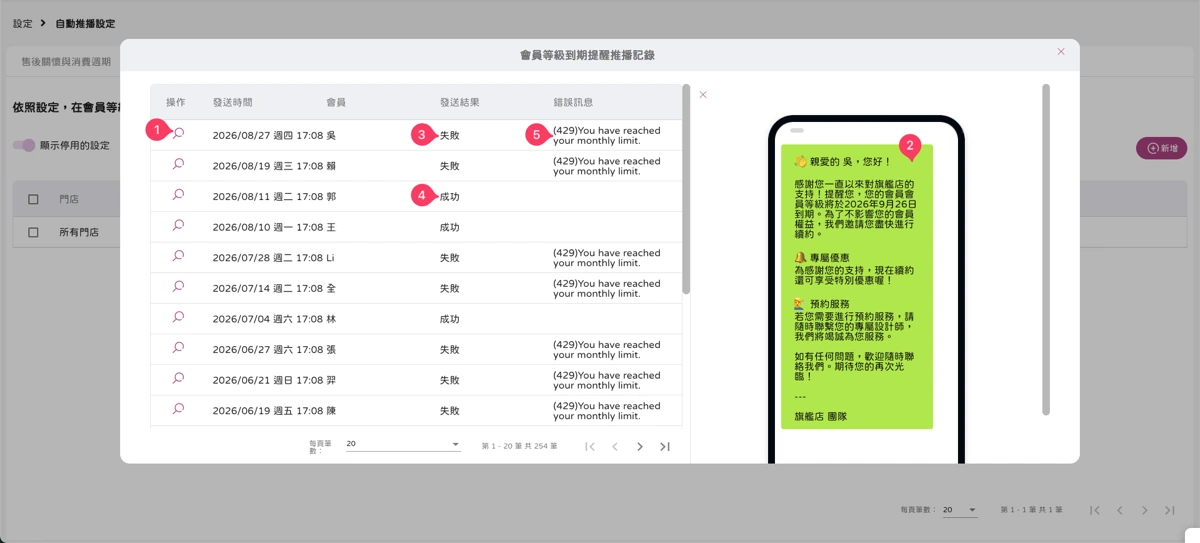
Task: Select error message in 2026/08/27 row
Action: (x=606, y=135)
